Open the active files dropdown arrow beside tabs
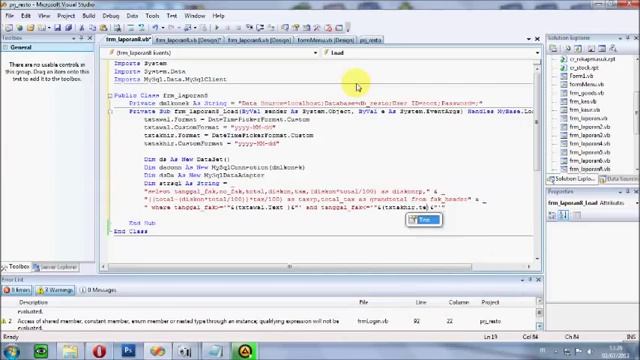640x360 pixels. click(529, 39)
